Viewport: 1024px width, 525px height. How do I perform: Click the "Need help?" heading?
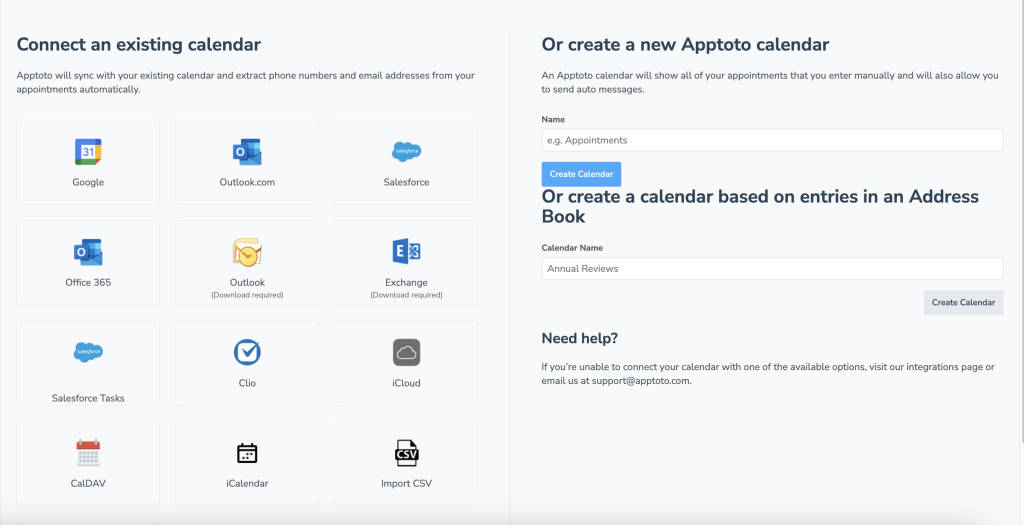point(580,338)
